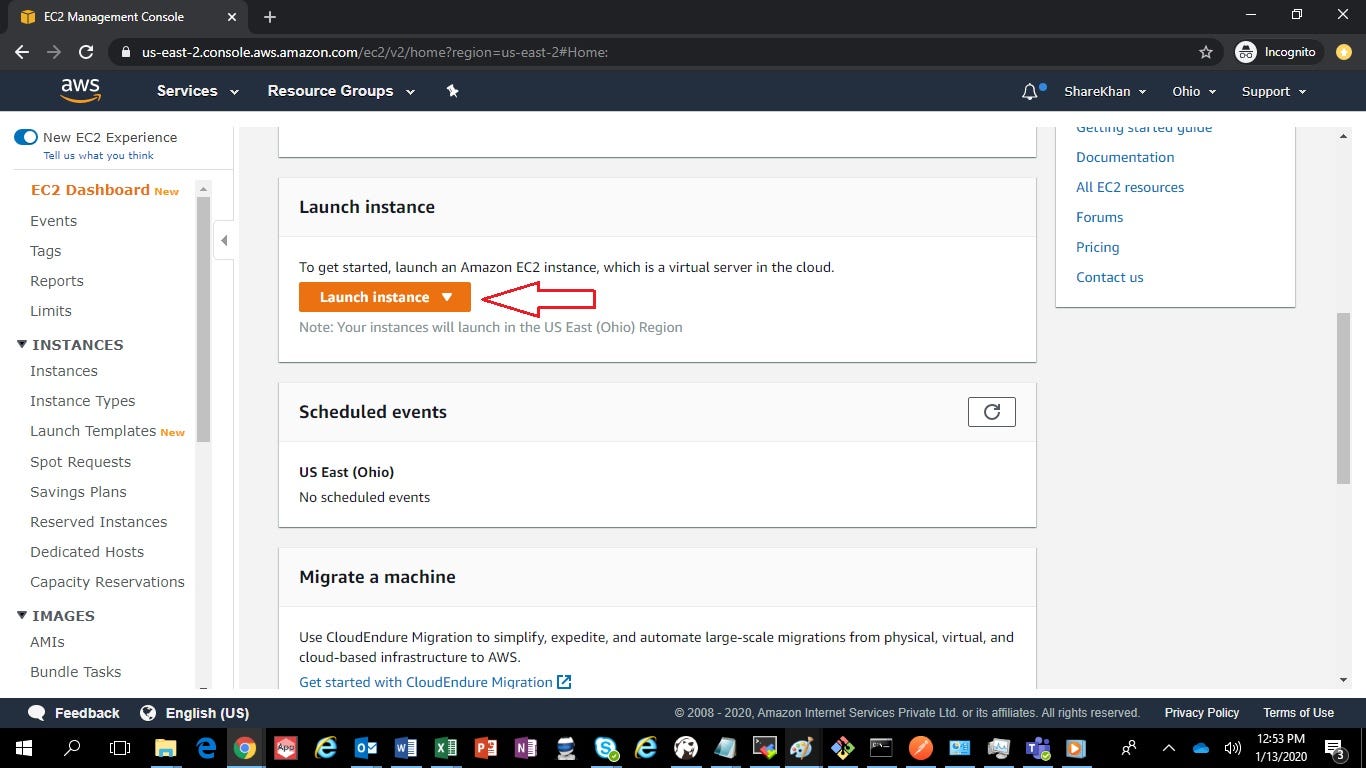Open the Ohio region selector
The height and width of the screenshot is (768, 1366).
(1193, 91)
